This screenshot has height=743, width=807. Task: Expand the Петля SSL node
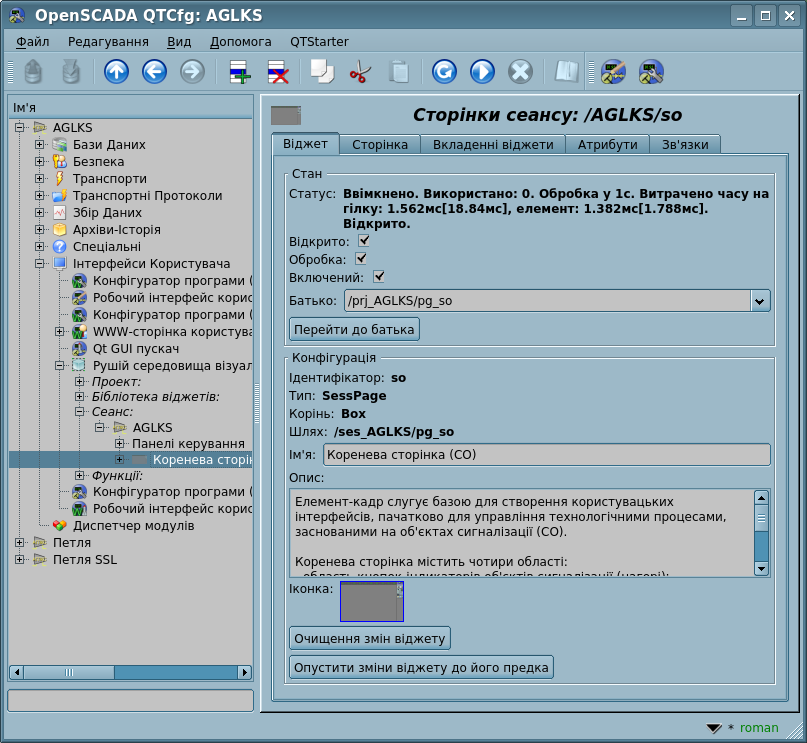coord(20,559)
